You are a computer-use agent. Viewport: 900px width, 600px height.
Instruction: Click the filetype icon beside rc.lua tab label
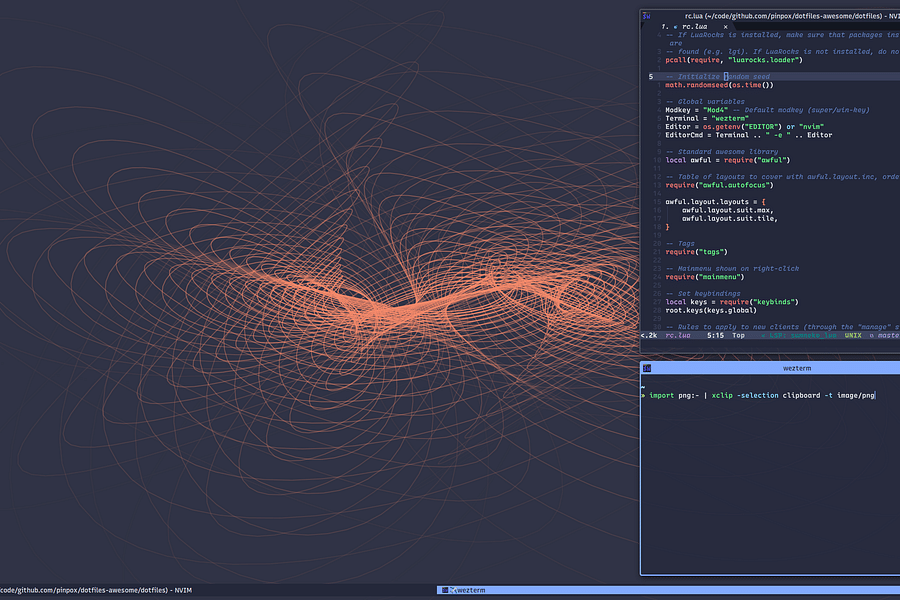(676, 25)
